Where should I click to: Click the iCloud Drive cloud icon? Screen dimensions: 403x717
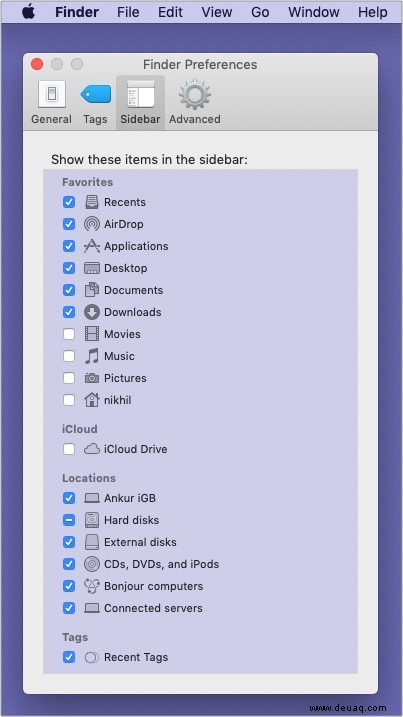pos(92,449)
